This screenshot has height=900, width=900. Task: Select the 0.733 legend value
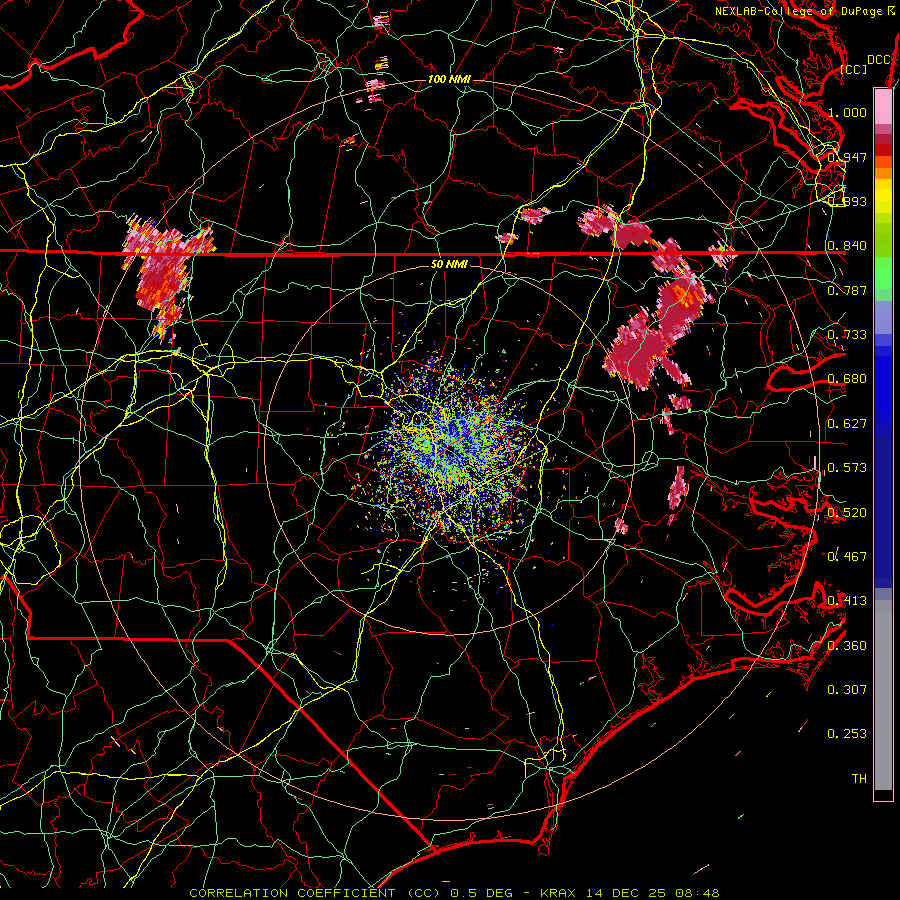pos(847,335)
